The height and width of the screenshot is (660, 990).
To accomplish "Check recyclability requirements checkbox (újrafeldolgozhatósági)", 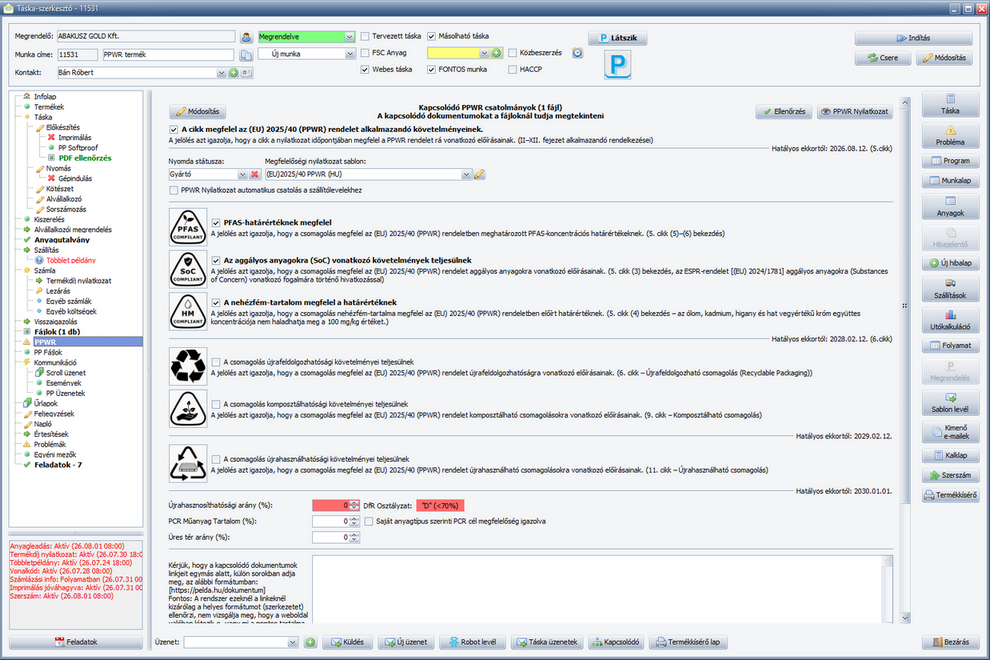I will pyautogui.click(x=216, y=363).
